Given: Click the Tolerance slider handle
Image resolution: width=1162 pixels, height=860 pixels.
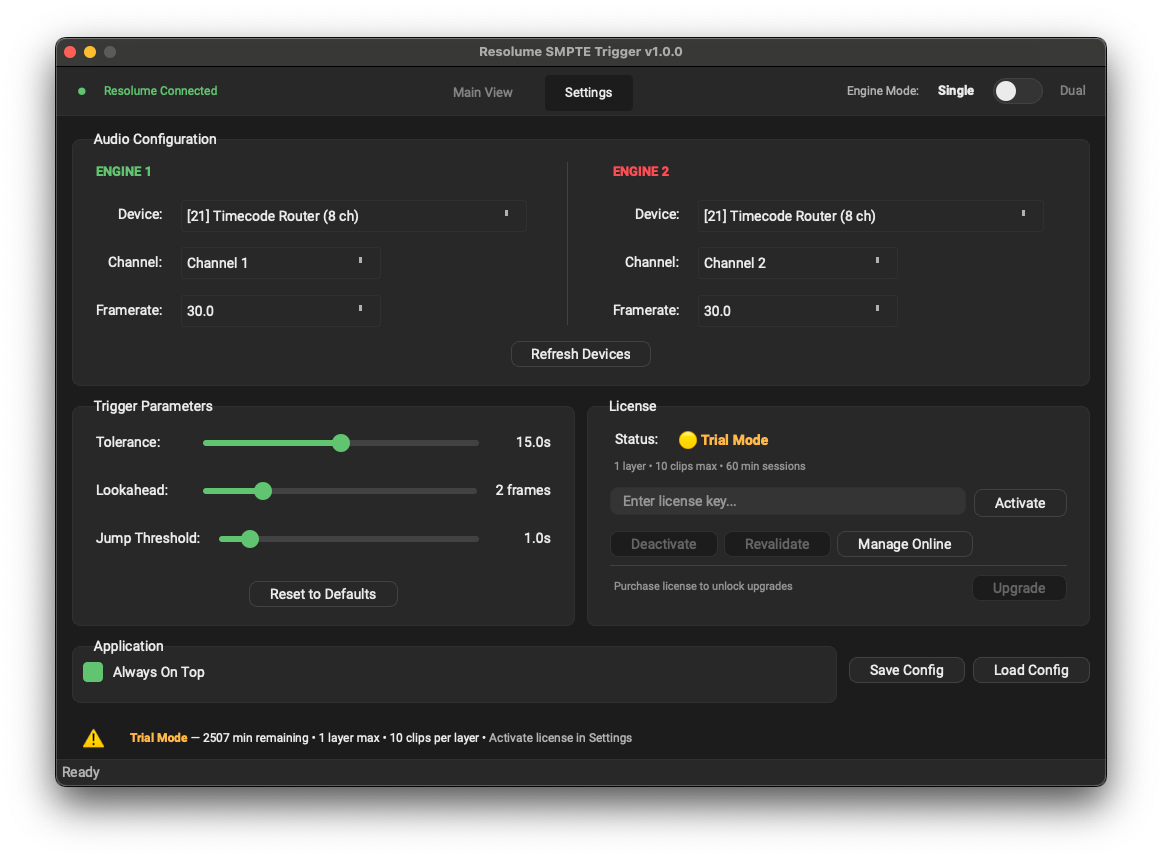Looking at the screenshot, I should tap(341, 443).
